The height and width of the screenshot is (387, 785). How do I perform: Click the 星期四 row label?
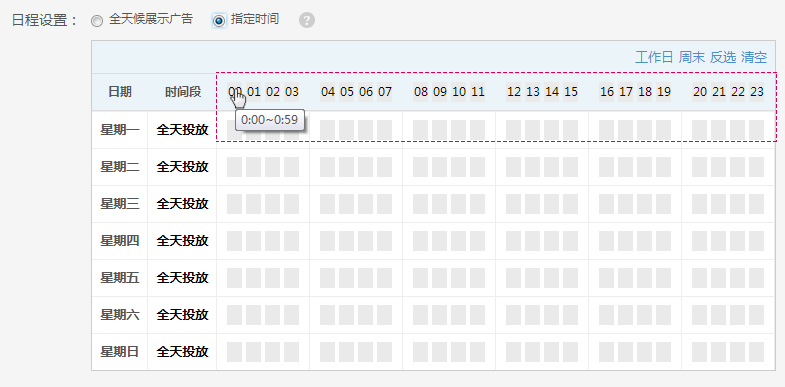[x=120, y=241]
